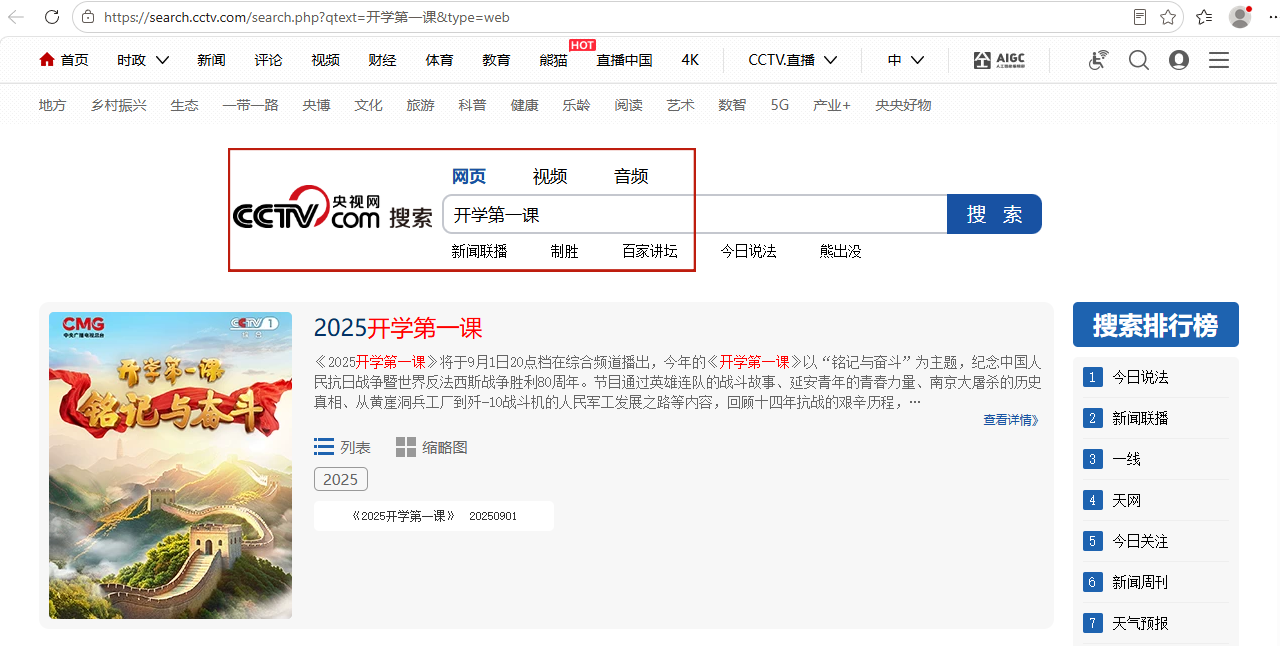Open 评论 in the main navigation

[x=268, y=60]
